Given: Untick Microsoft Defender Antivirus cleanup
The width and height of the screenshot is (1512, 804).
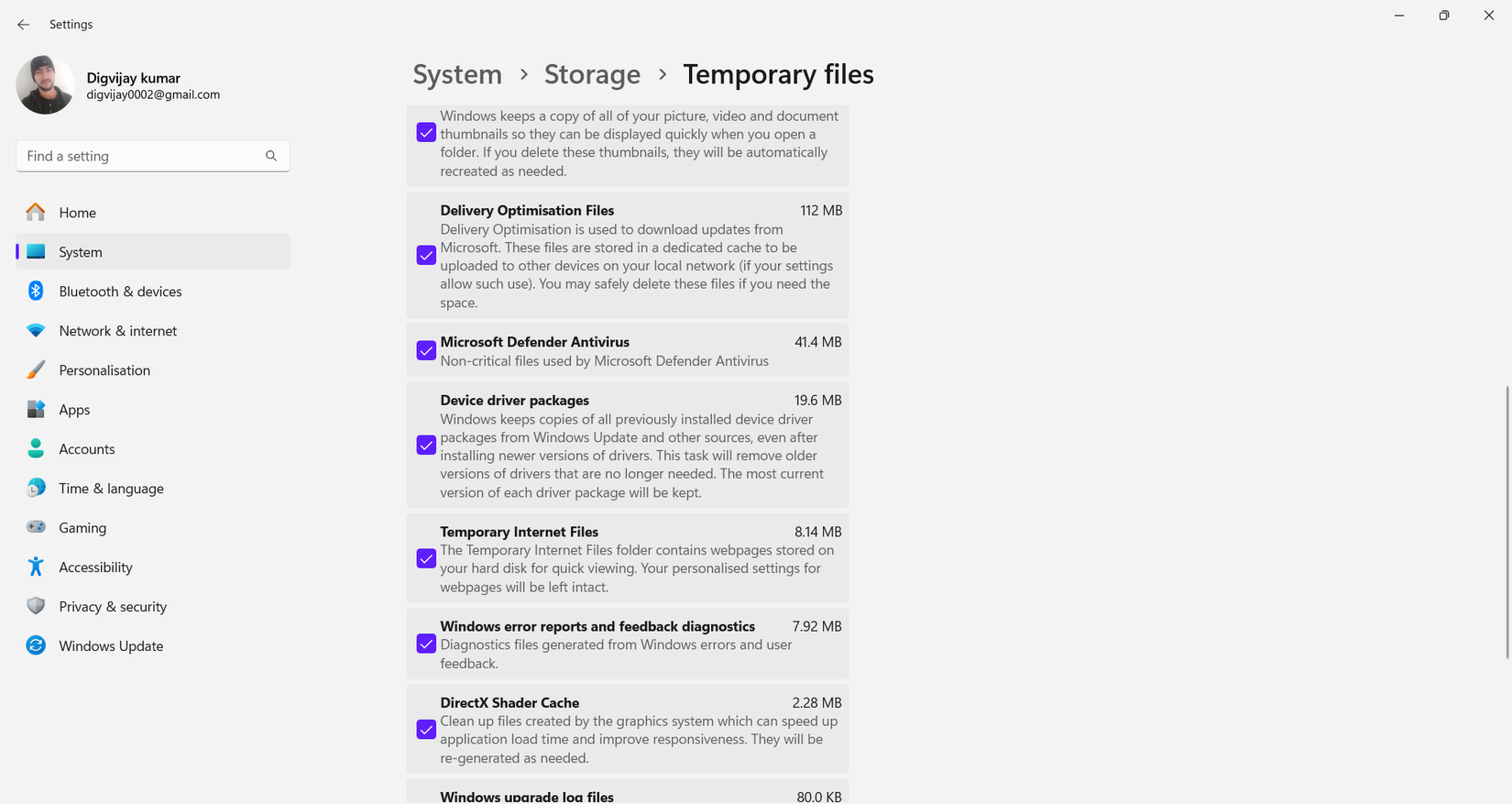Looking at the screenshot, I should [425, 350].
